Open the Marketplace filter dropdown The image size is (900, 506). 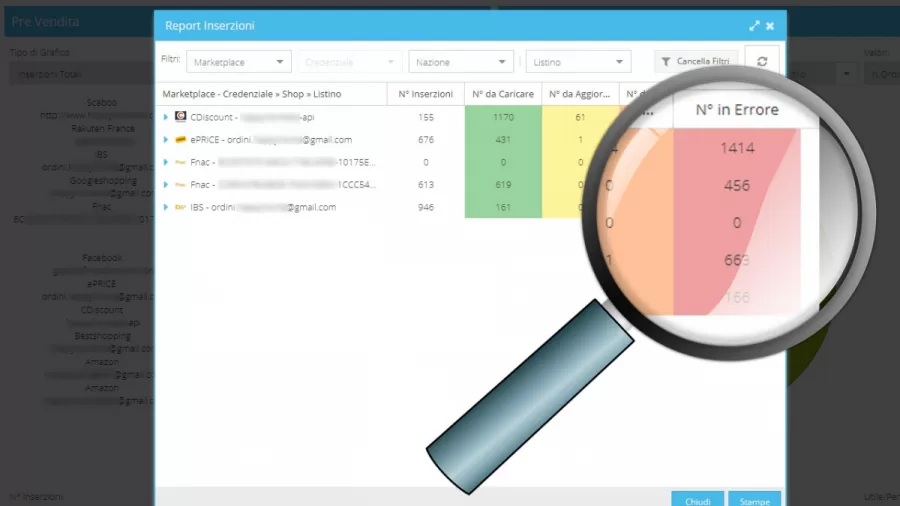(239, 62)
